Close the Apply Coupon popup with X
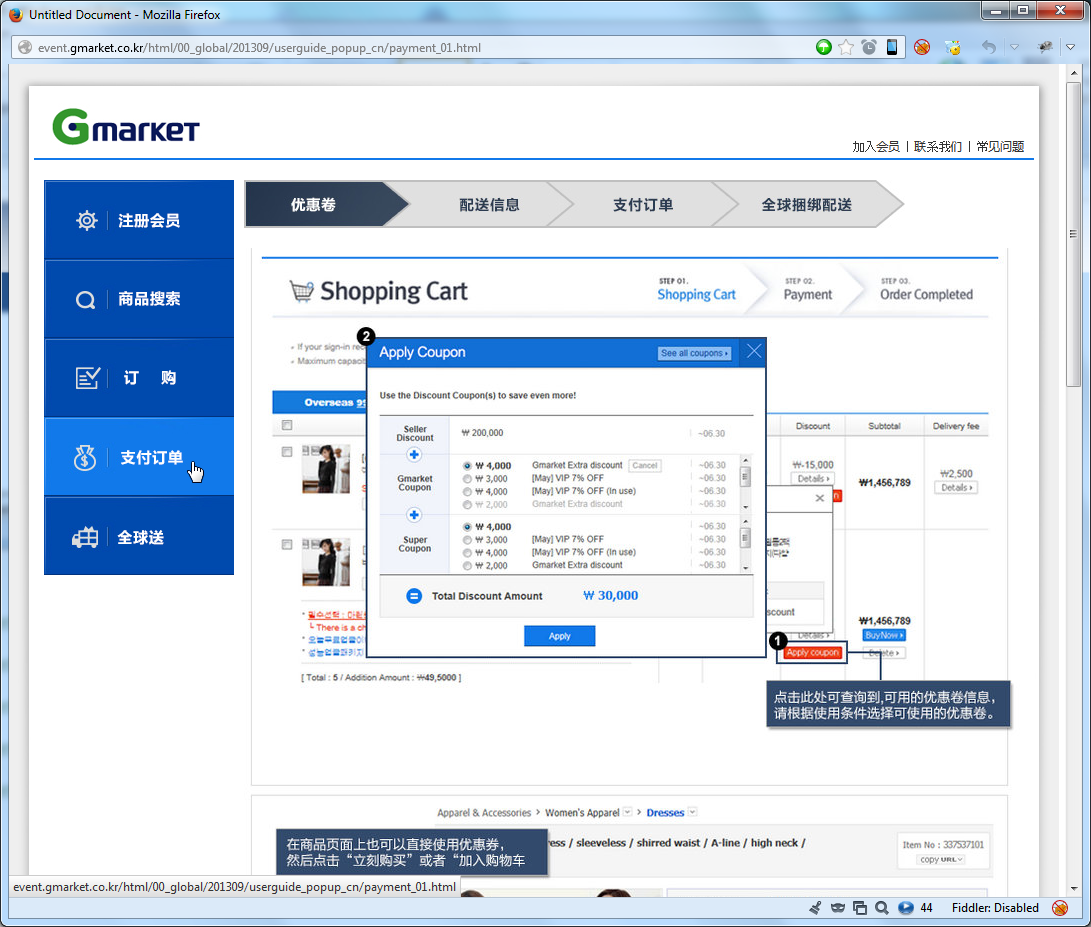Viewport: 1091px width, 927px height. click(754, 351)
